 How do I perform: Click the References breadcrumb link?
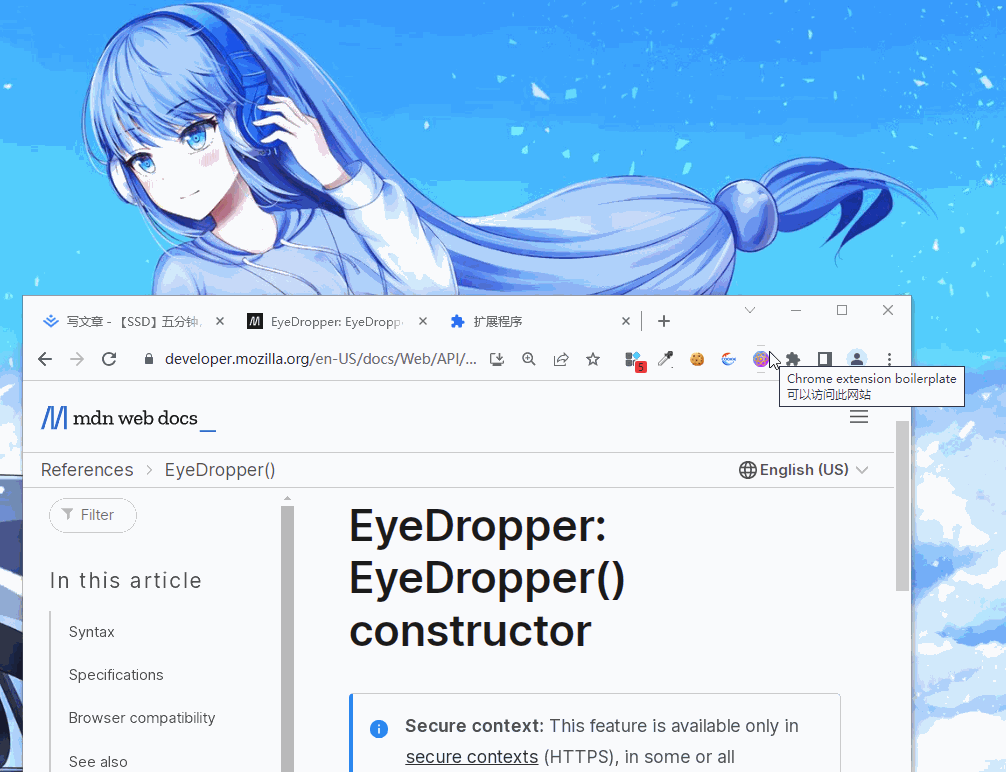pos(87,470)
